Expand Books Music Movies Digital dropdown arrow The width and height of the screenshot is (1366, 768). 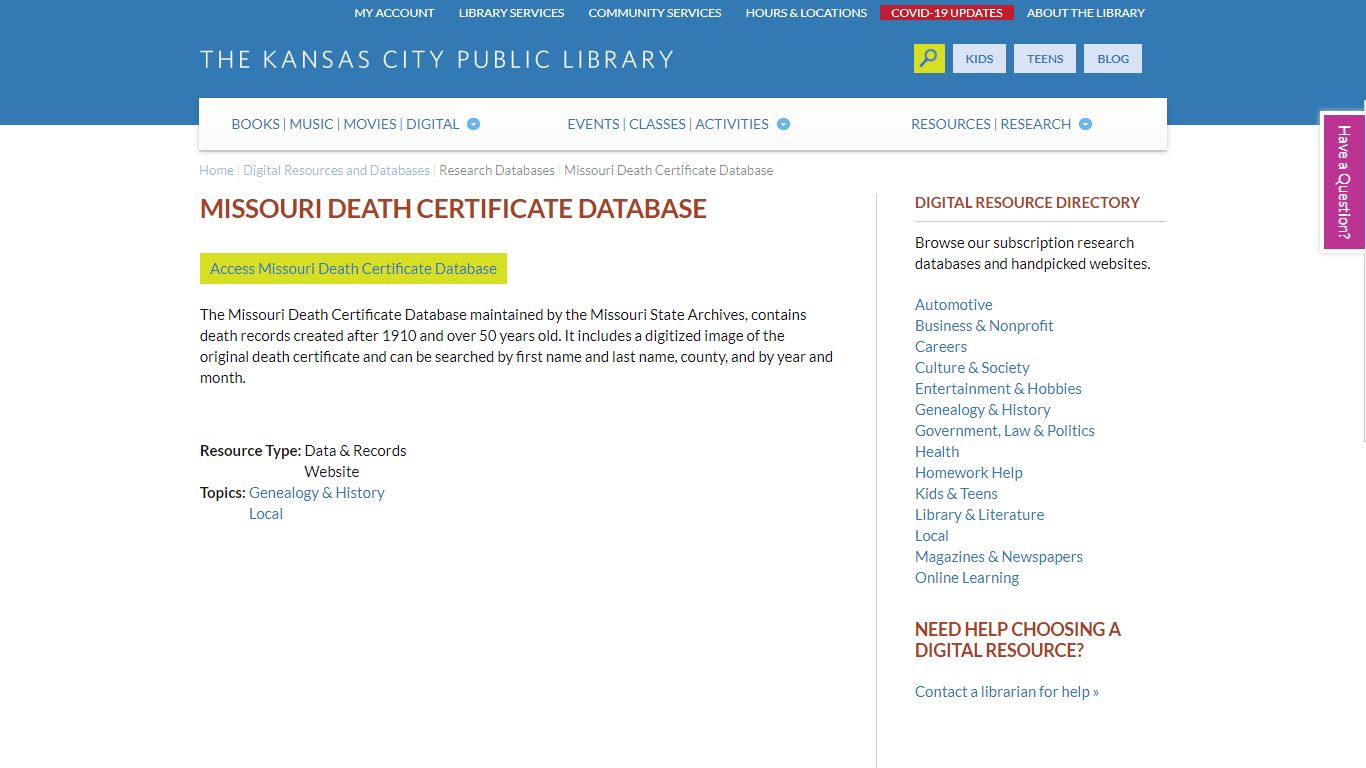tap(474, 124)
